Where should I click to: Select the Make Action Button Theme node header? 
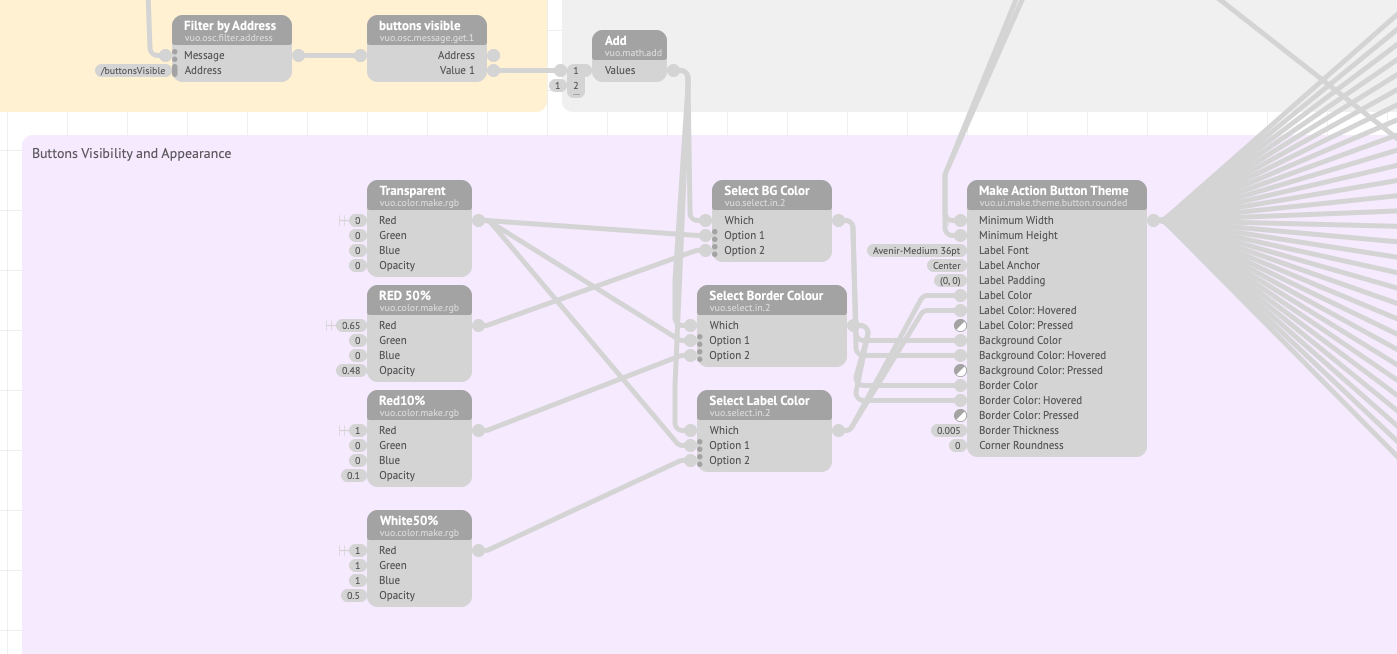pos(1056,191)
